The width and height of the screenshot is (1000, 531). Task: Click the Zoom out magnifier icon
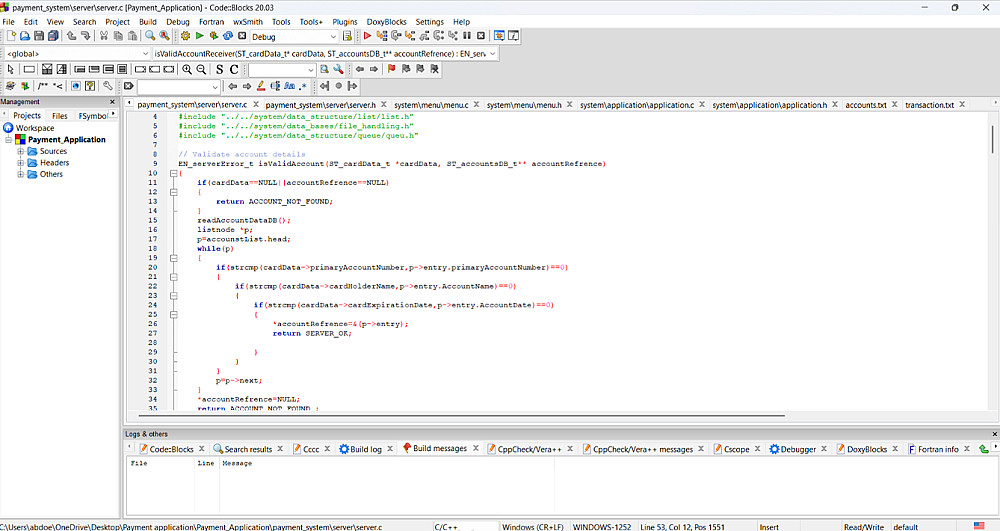point(201,69)
